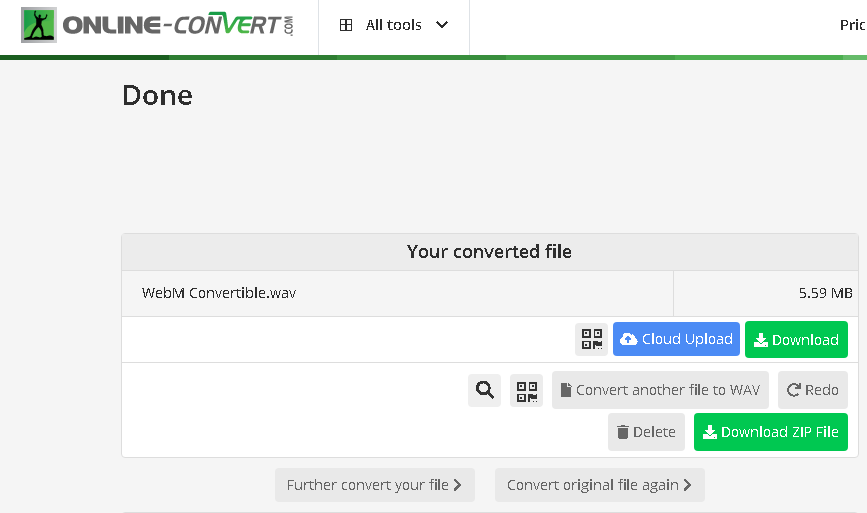Click the magnifier search icon
This screenshot has height=513, width=867.
tap(485, 390)
